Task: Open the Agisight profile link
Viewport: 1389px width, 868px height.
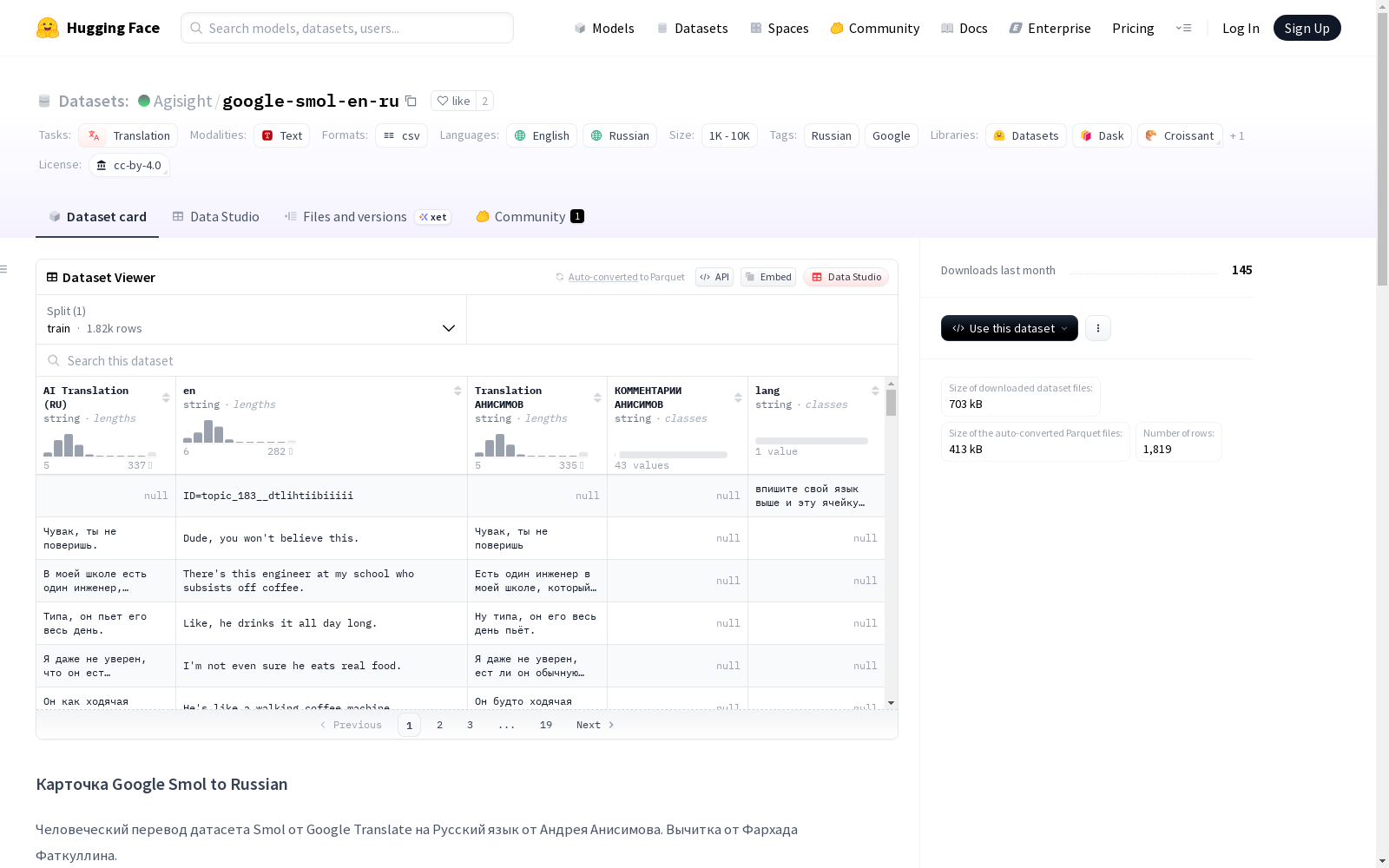Action: pos(182,101)
